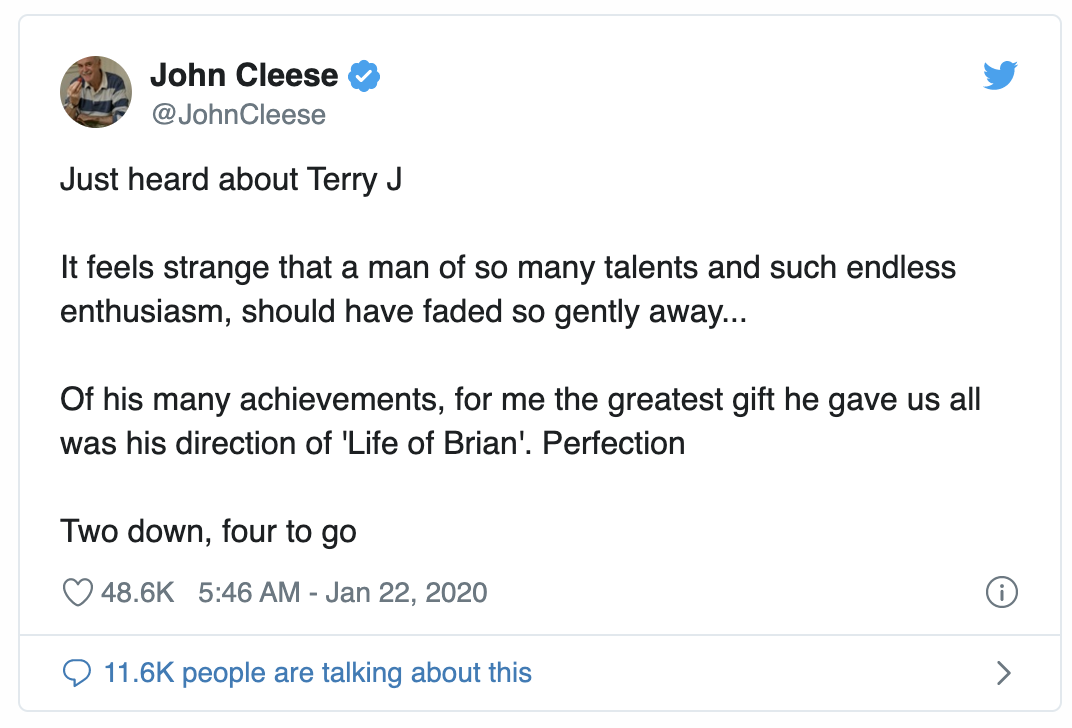The width and height of the screenshot is (1072, 728).
Task: Click the Jan 22, 2020 date text
Action: coord(406,592)
